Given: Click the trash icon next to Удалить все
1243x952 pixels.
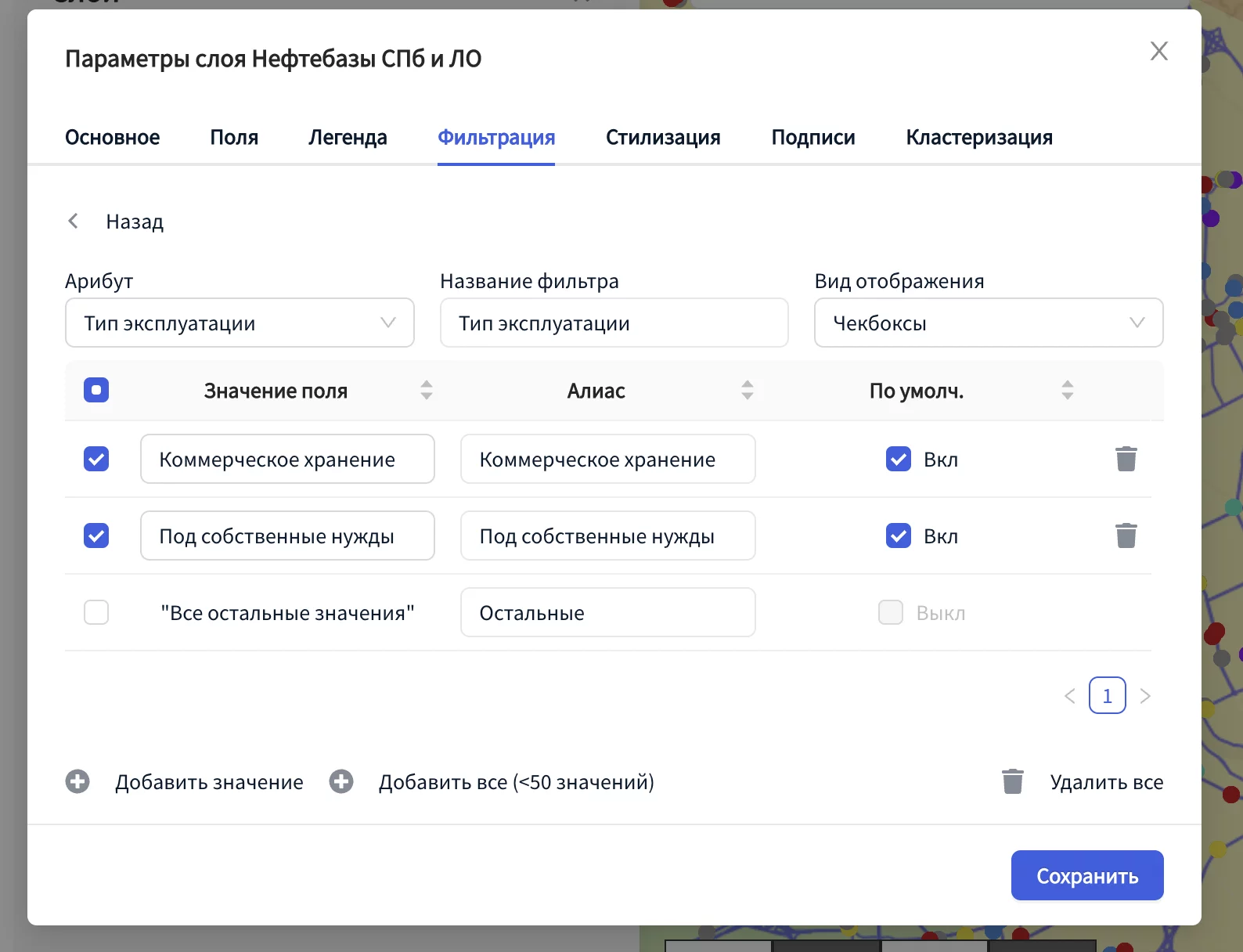Looking at the screenshot, I should point(1012,781).
